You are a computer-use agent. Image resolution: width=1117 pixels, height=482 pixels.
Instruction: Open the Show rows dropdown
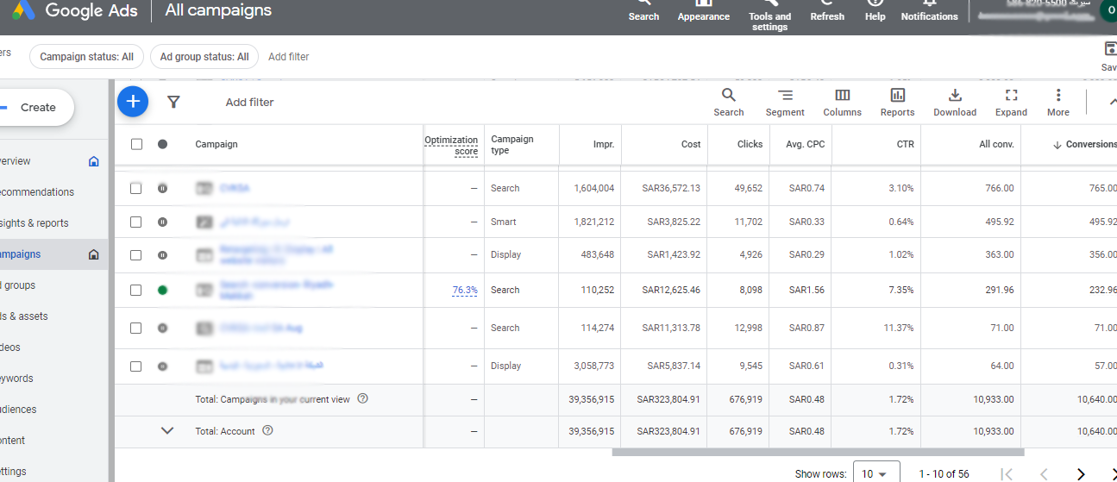point(875,474)
